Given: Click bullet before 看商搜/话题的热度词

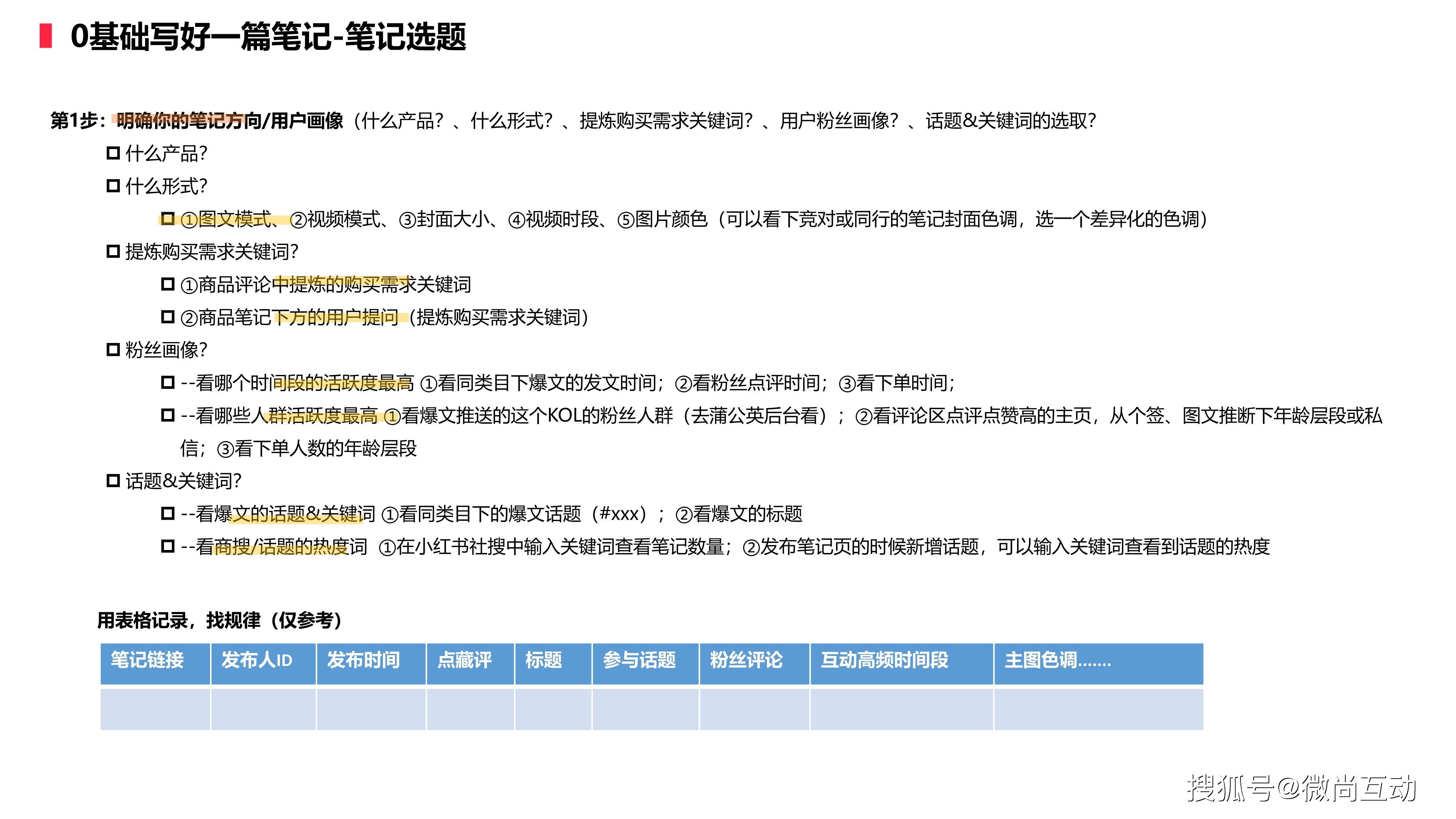Looking at the screenshot, I should pyautogui.click(x=168, y=547).
